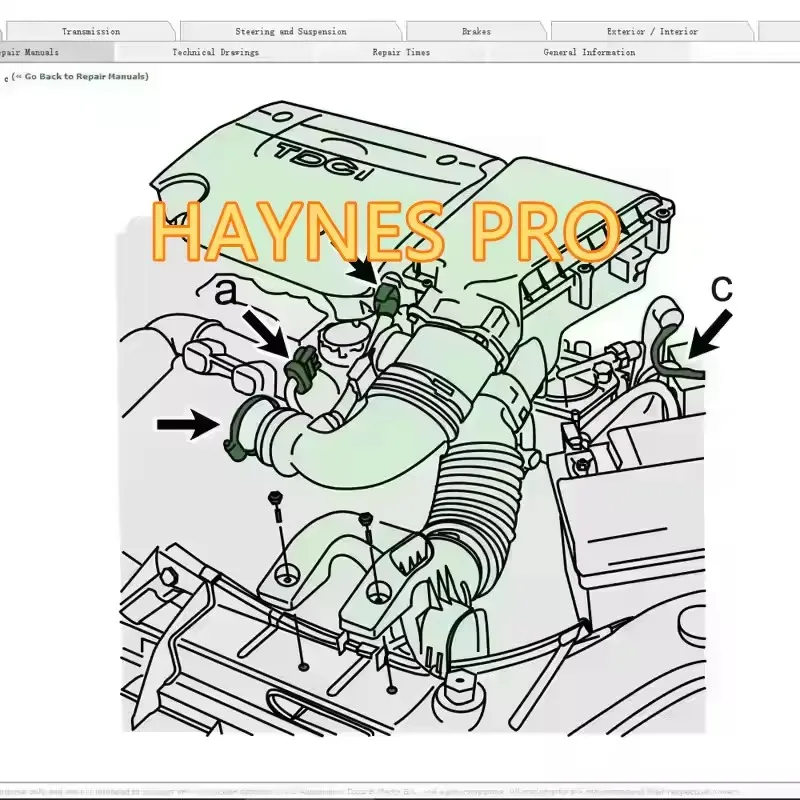The height and width of the screenshot is (800, 800).
Task: Open the General Information sub-tab
Action: 589,52
